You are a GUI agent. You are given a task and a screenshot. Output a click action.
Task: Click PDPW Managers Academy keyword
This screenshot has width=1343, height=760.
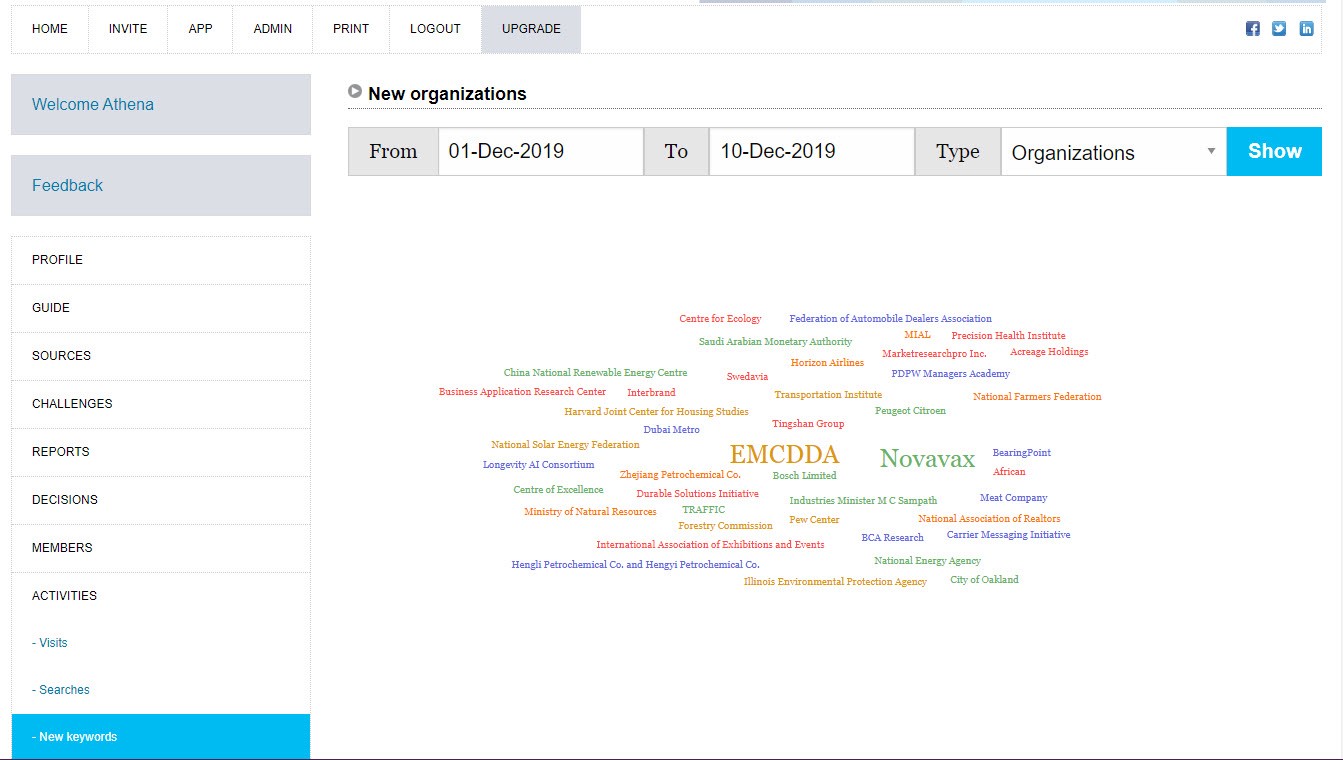tap(950, 374)
